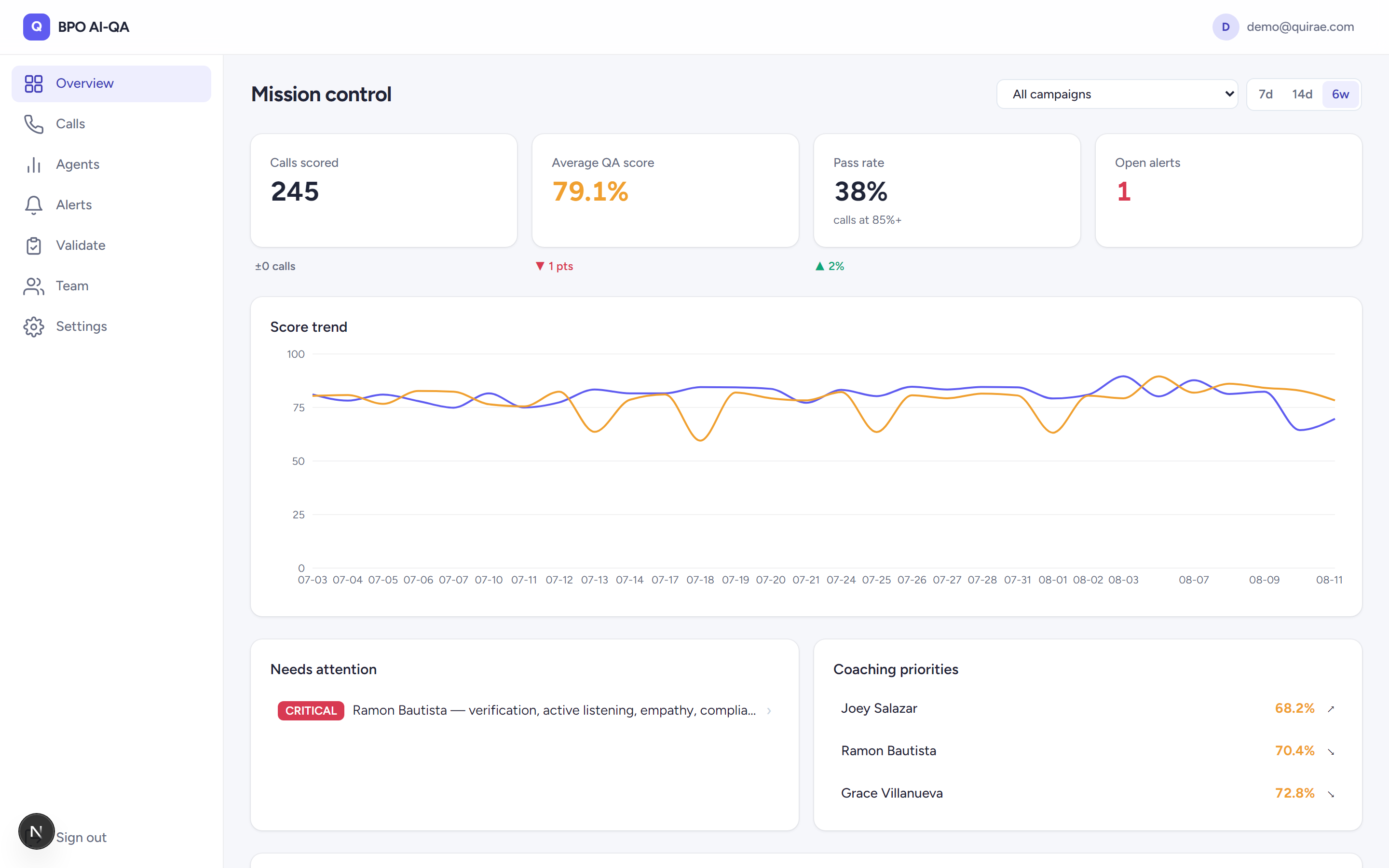Open Grace Villanueva coaching entry
The height and width of the screenshot is (868, 1389).
click(x=1088, y=793)
